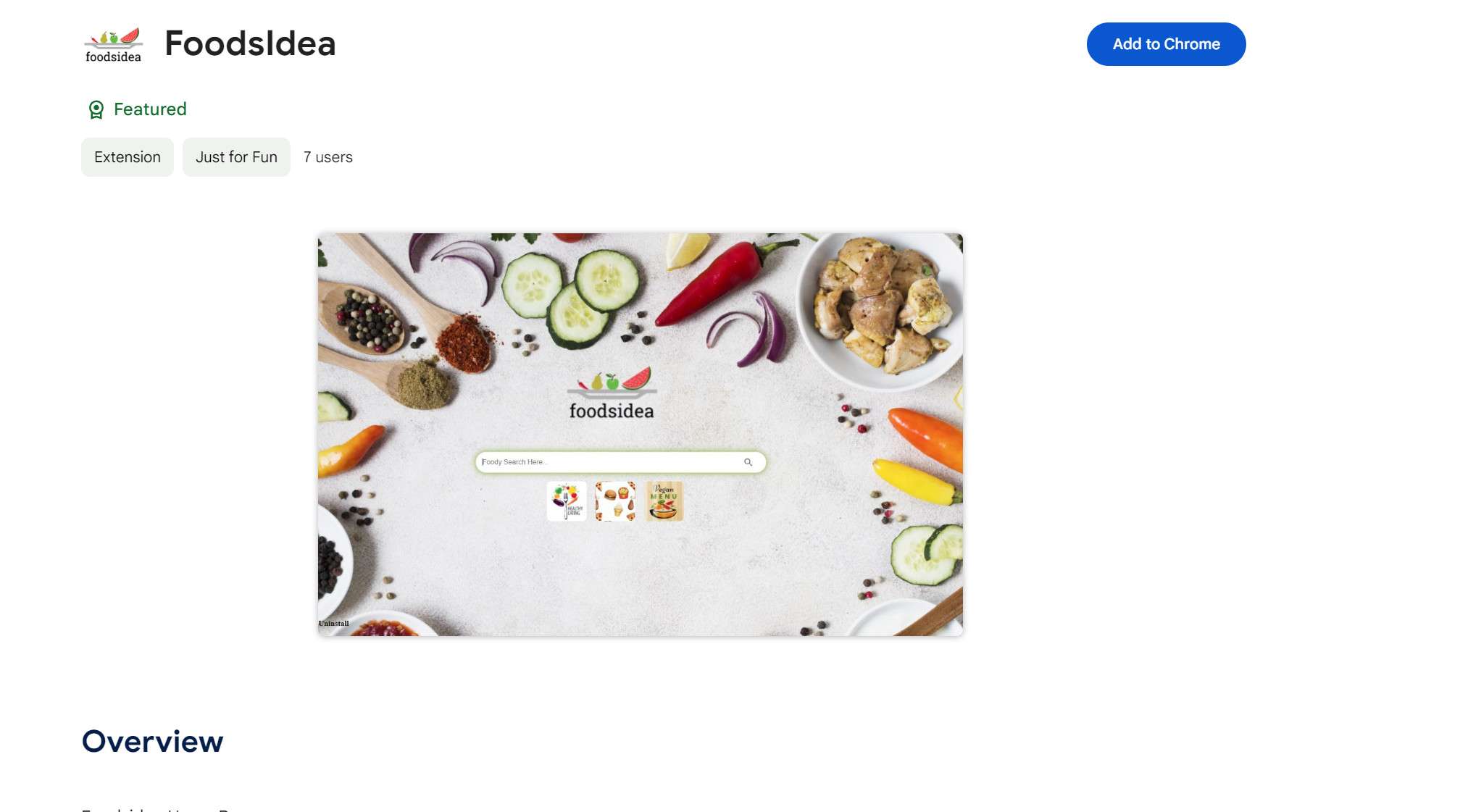1460x812 pixels.
Task: Open the Extension category chip
Action: 128,156
